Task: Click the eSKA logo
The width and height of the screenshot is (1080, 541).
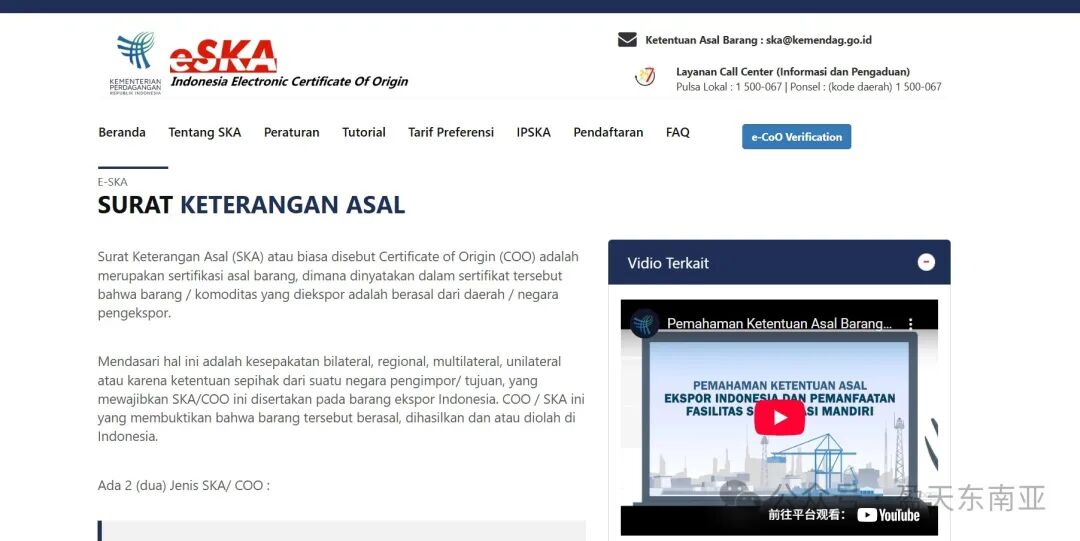Action: point(223,57)
